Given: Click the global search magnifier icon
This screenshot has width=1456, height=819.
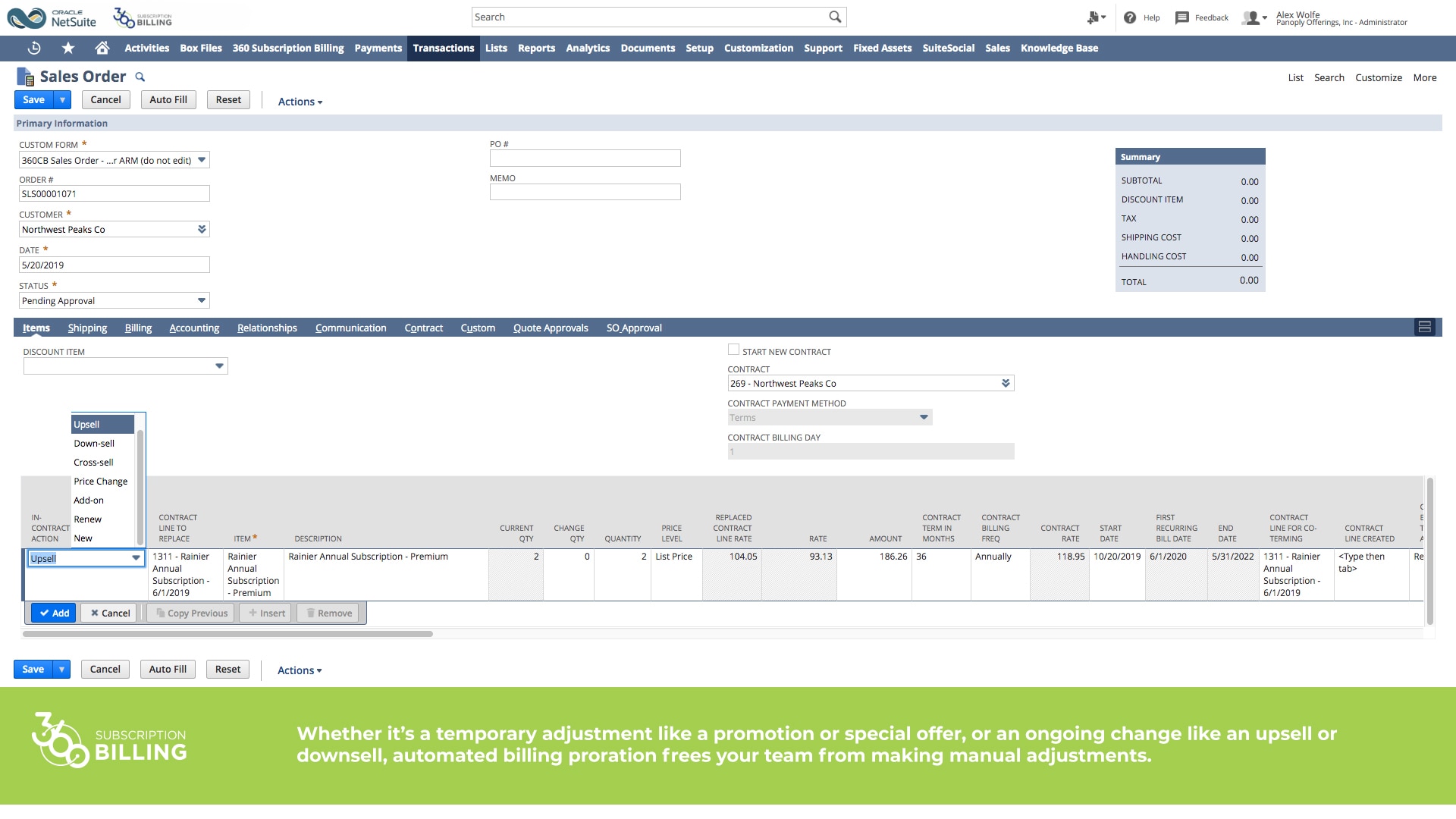Looking at the screenshot, I should pyautogui.click(x=835, y=17).
